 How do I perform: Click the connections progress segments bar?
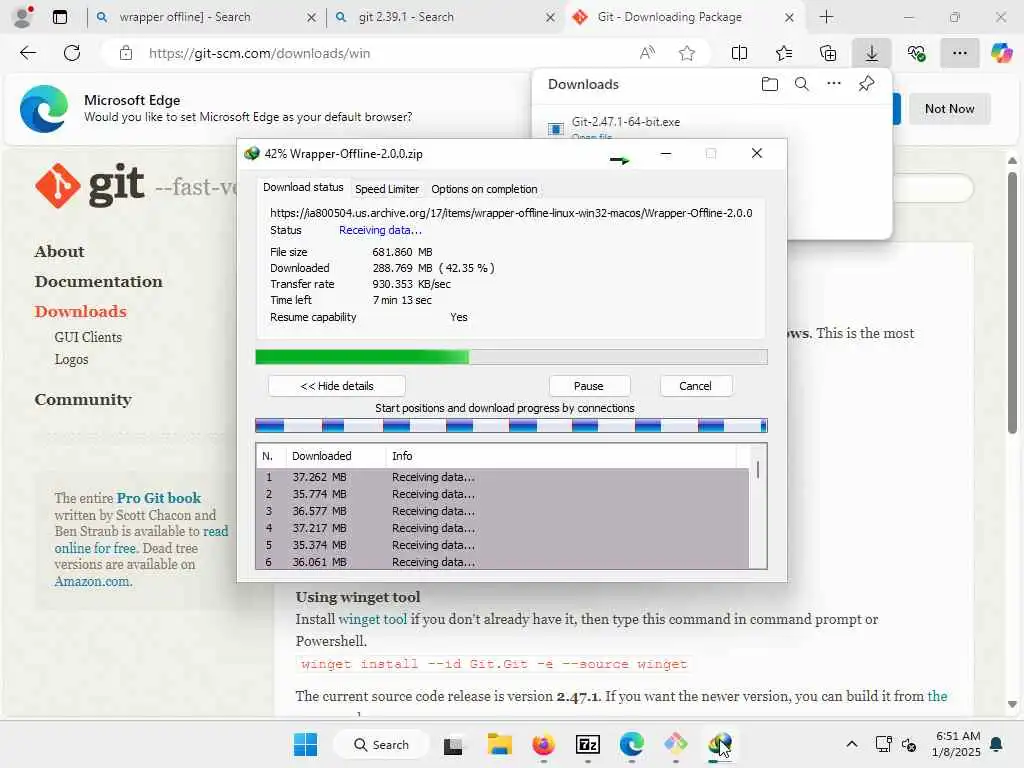pyautogui.click(x=511, y=426)
